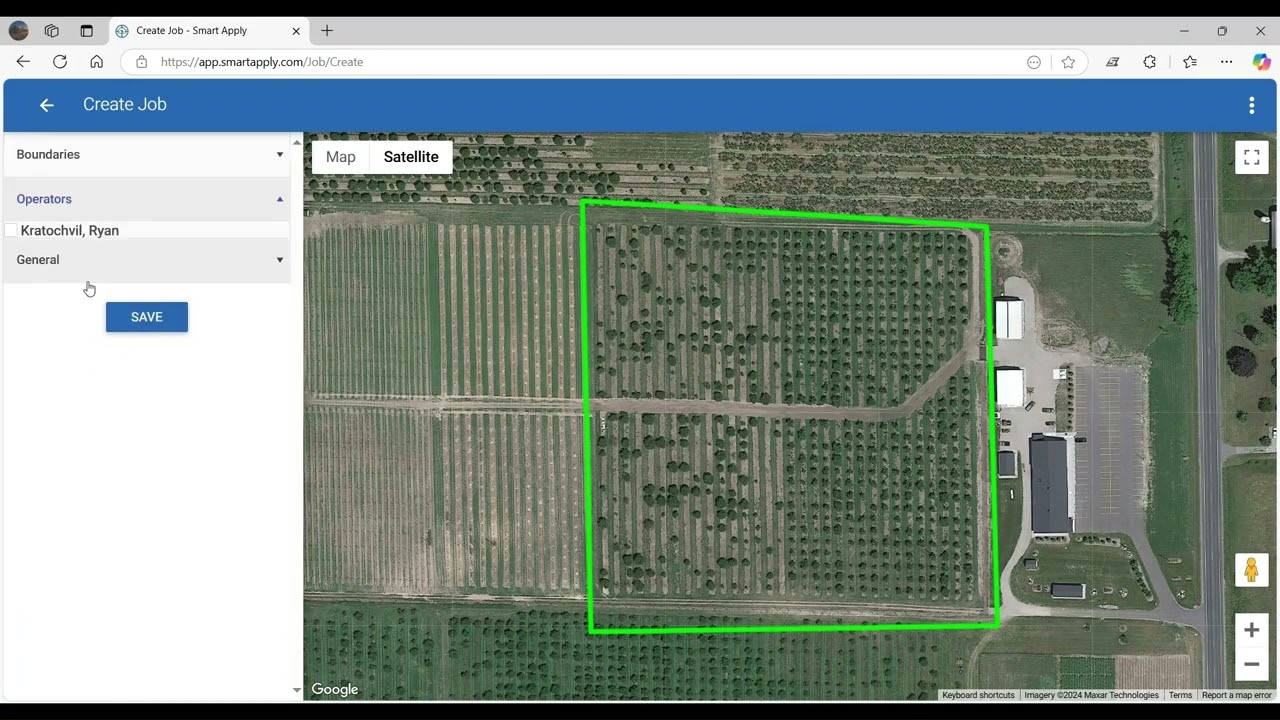This screenshot has width=1280, height=720.
Task: Open the browser extensions menu
Action: coord(1150,62)
